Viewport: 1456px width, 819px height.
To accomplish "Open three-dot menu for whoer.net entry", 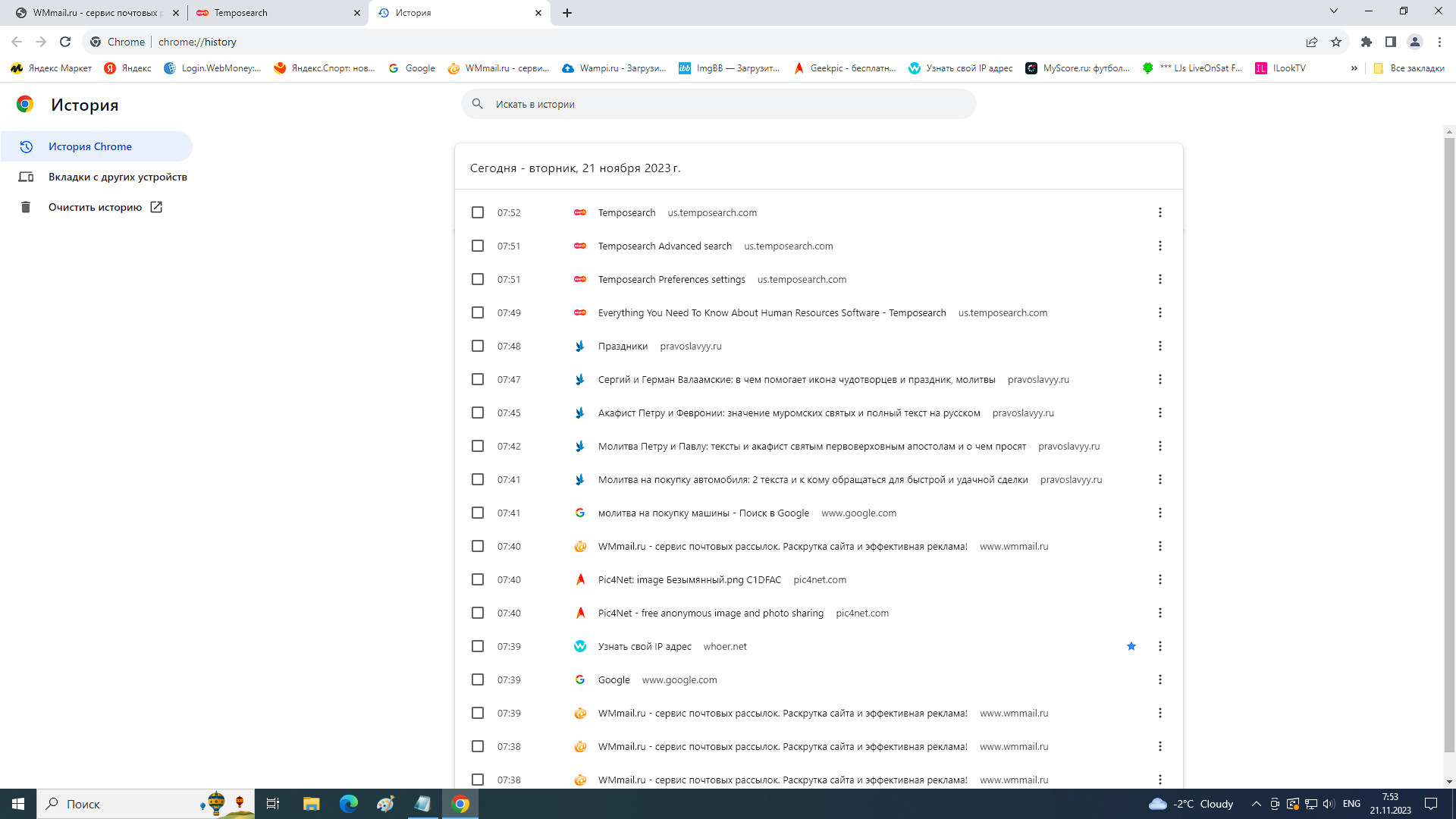I will pyautogui.click(x=1159, y=646).
